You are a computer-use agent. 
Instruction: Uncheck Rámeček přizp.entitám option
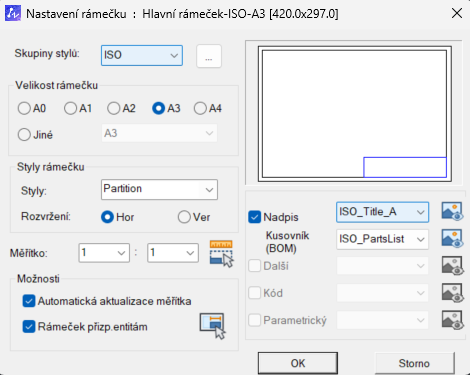coord(29,327)
